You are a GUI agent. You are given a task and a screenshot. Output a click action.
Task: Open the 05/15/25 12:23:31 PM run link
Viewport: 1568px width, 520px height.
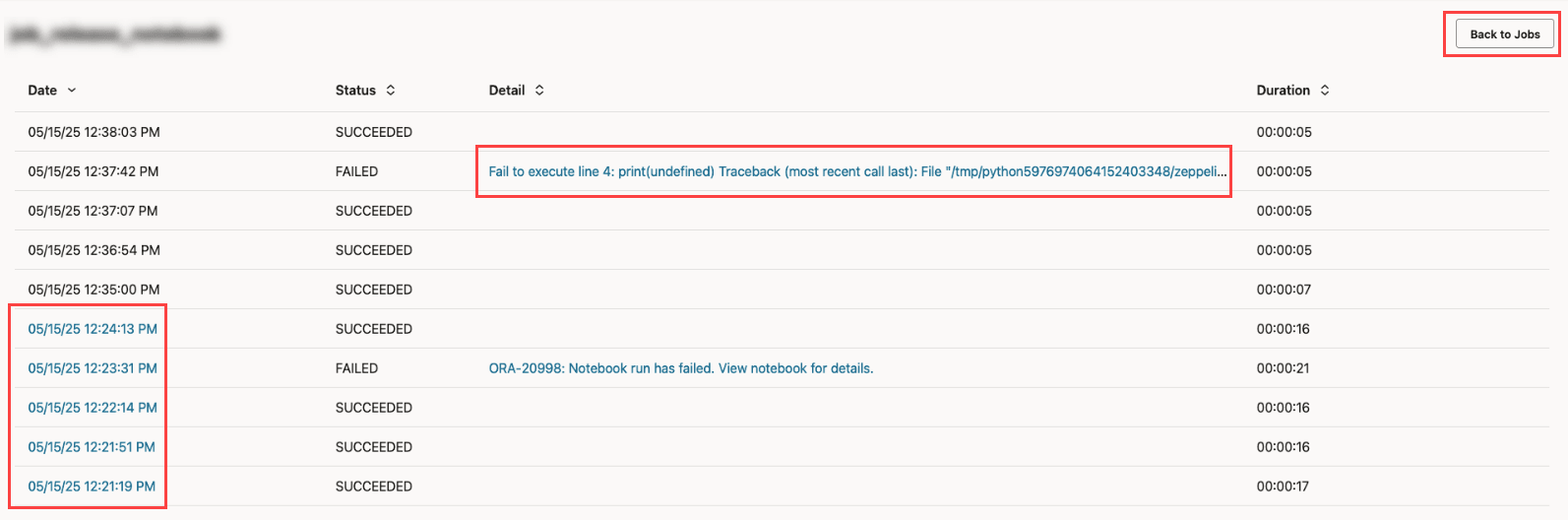[93, 368]
